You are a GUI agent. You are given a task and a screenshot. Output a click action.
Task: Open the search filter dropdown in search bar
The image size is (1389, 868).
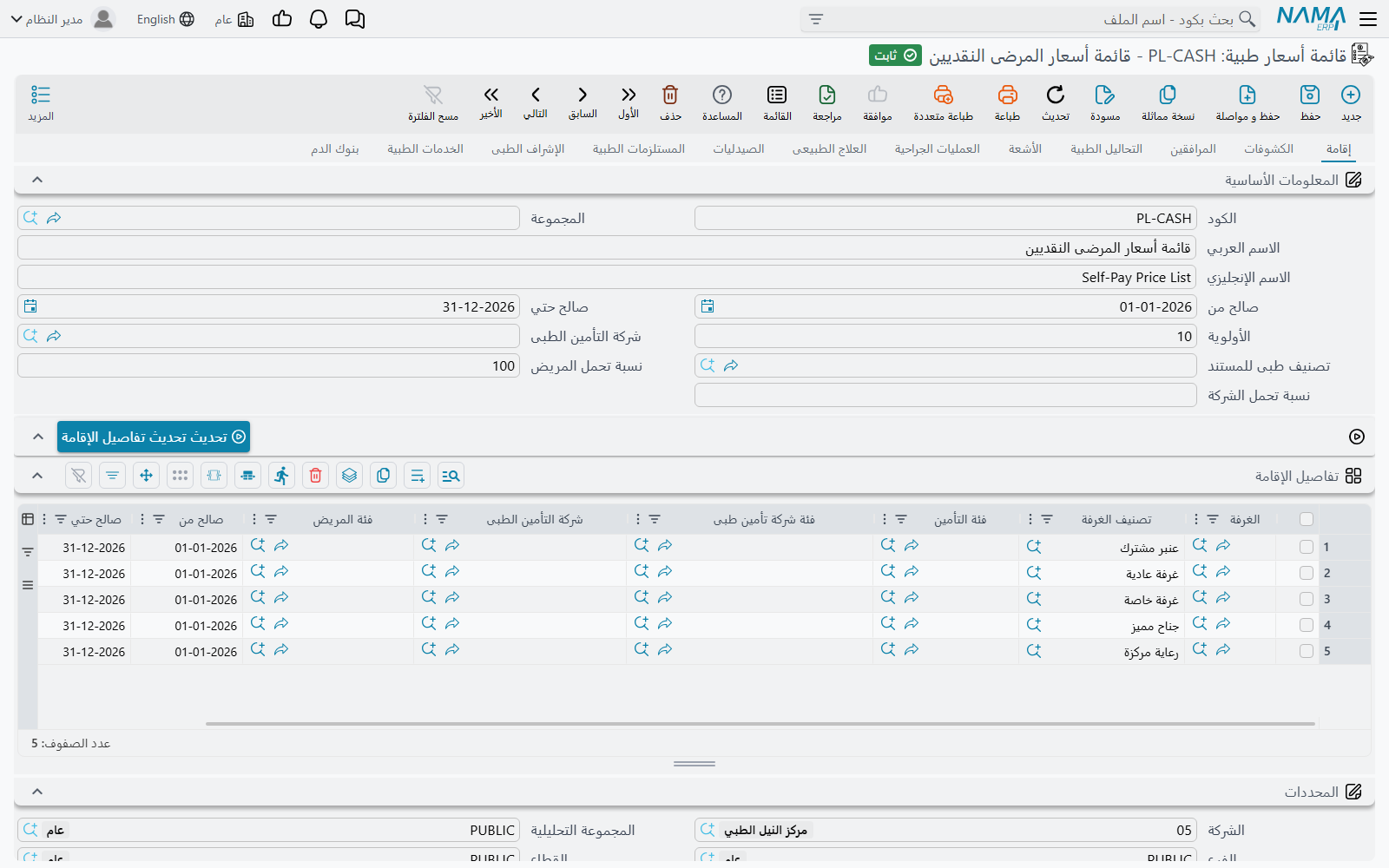click(816, 19)
